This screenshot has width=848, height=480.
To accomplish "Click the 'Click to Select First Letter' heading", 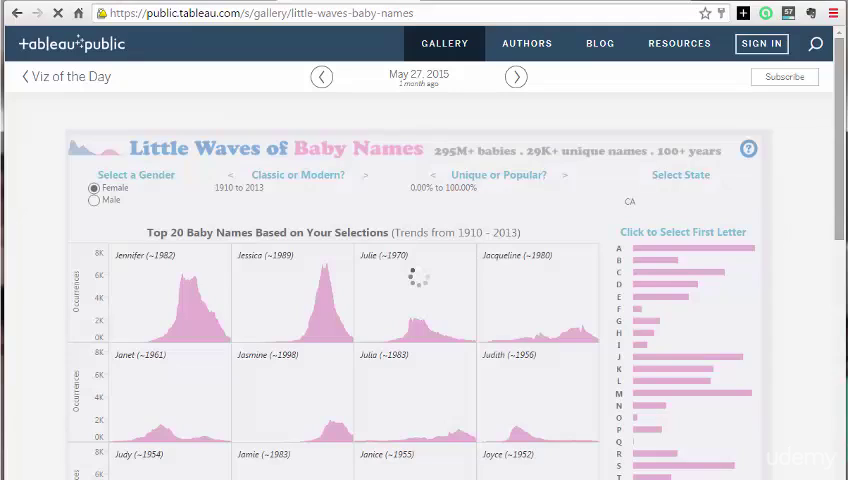I will click(x=683, y=232).
